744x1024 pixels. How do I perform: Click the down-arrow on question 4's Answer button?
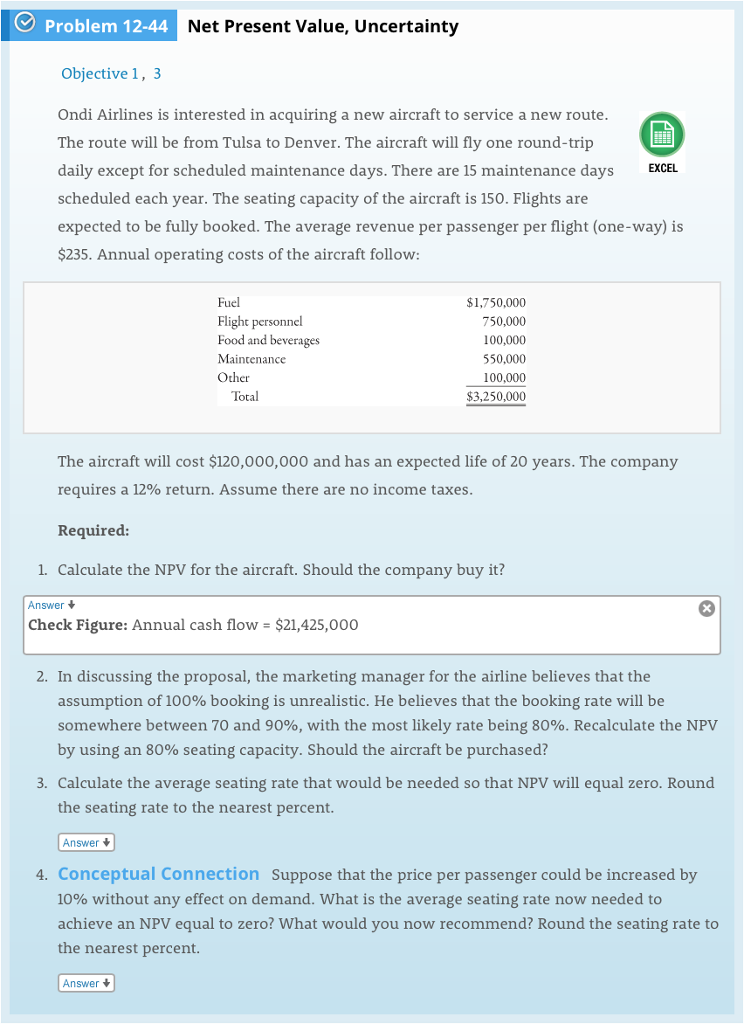[x=105, y=982]
